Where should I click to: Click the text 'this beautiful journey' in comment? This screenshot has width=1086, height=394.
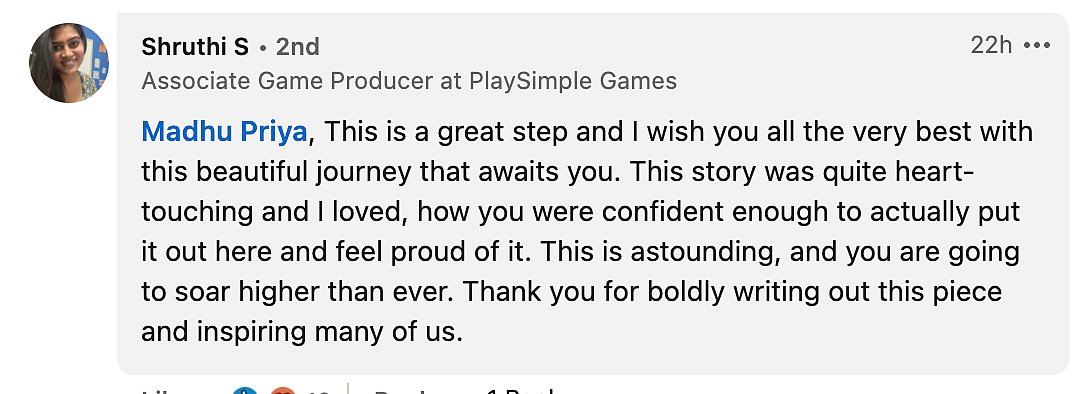276,172
